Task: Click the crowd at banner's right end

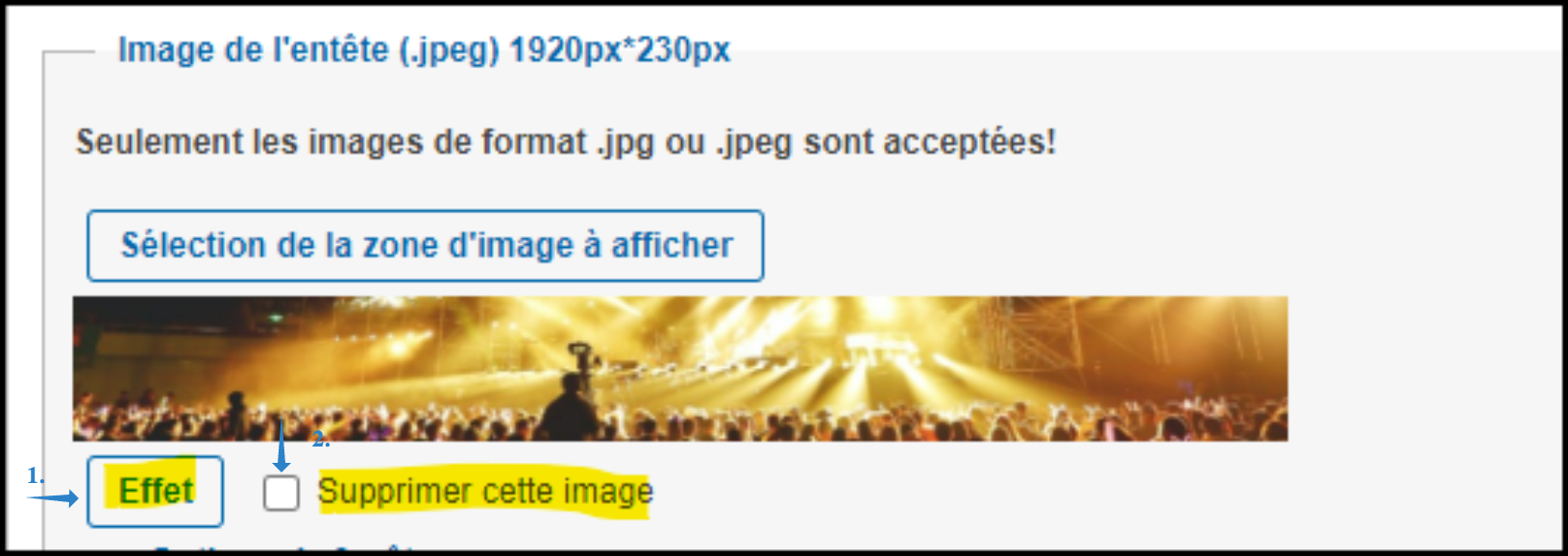Action: tap(1220, 415)
